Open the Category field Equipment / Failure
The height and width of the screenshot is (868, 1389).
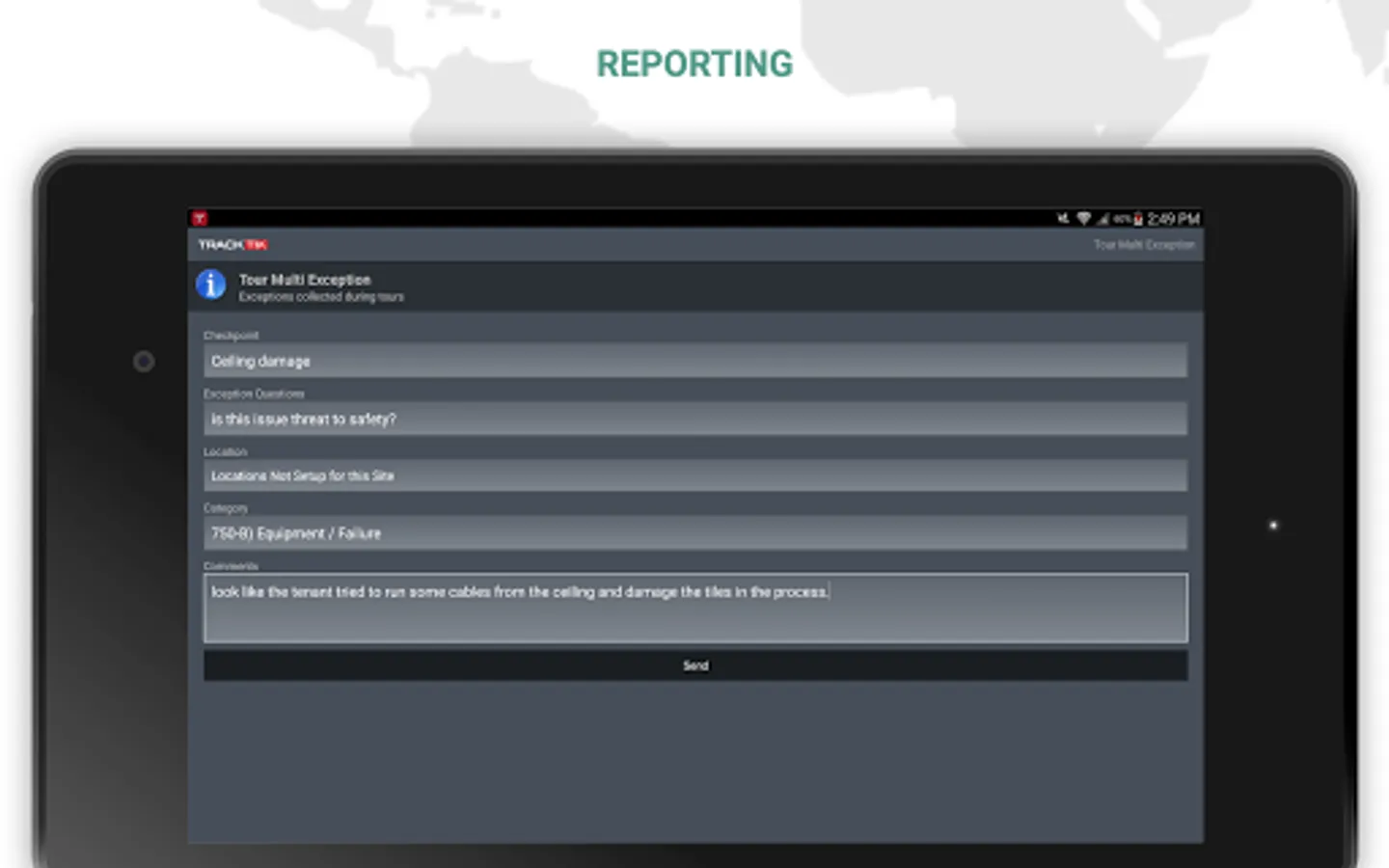[695, 532]
